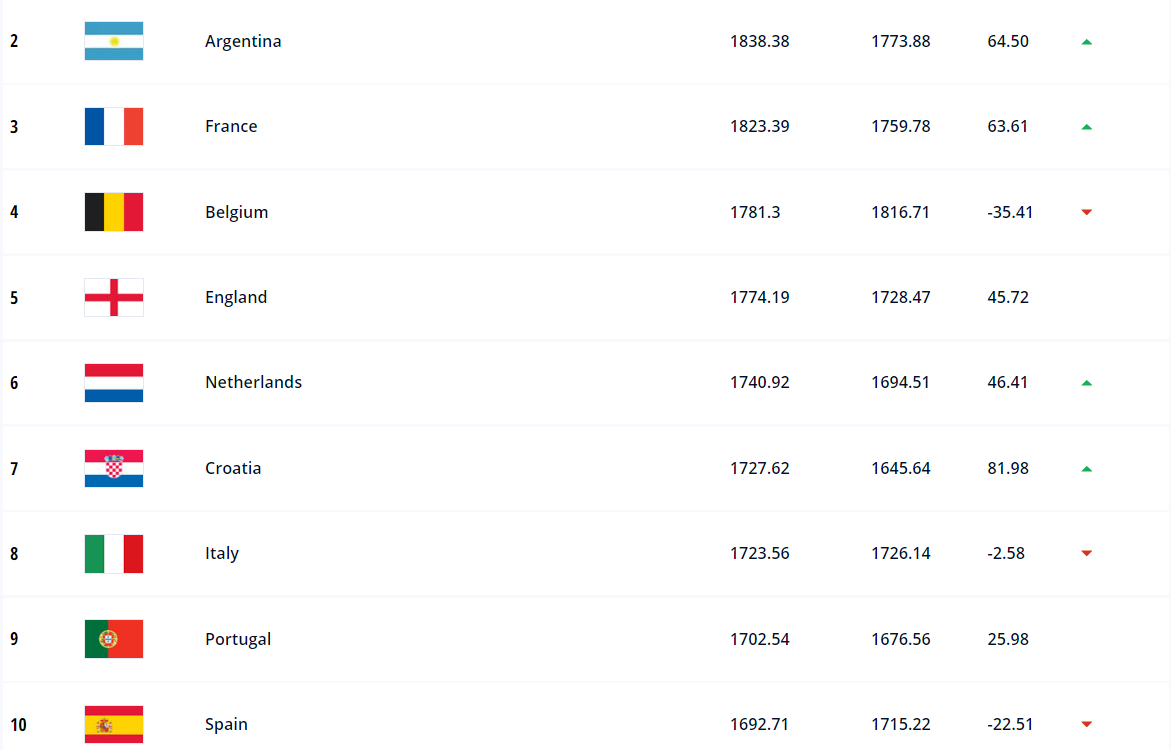Viewport: 1171px width, 750px height.
Task: Click the Argentina flag icon
Action: 114,41
